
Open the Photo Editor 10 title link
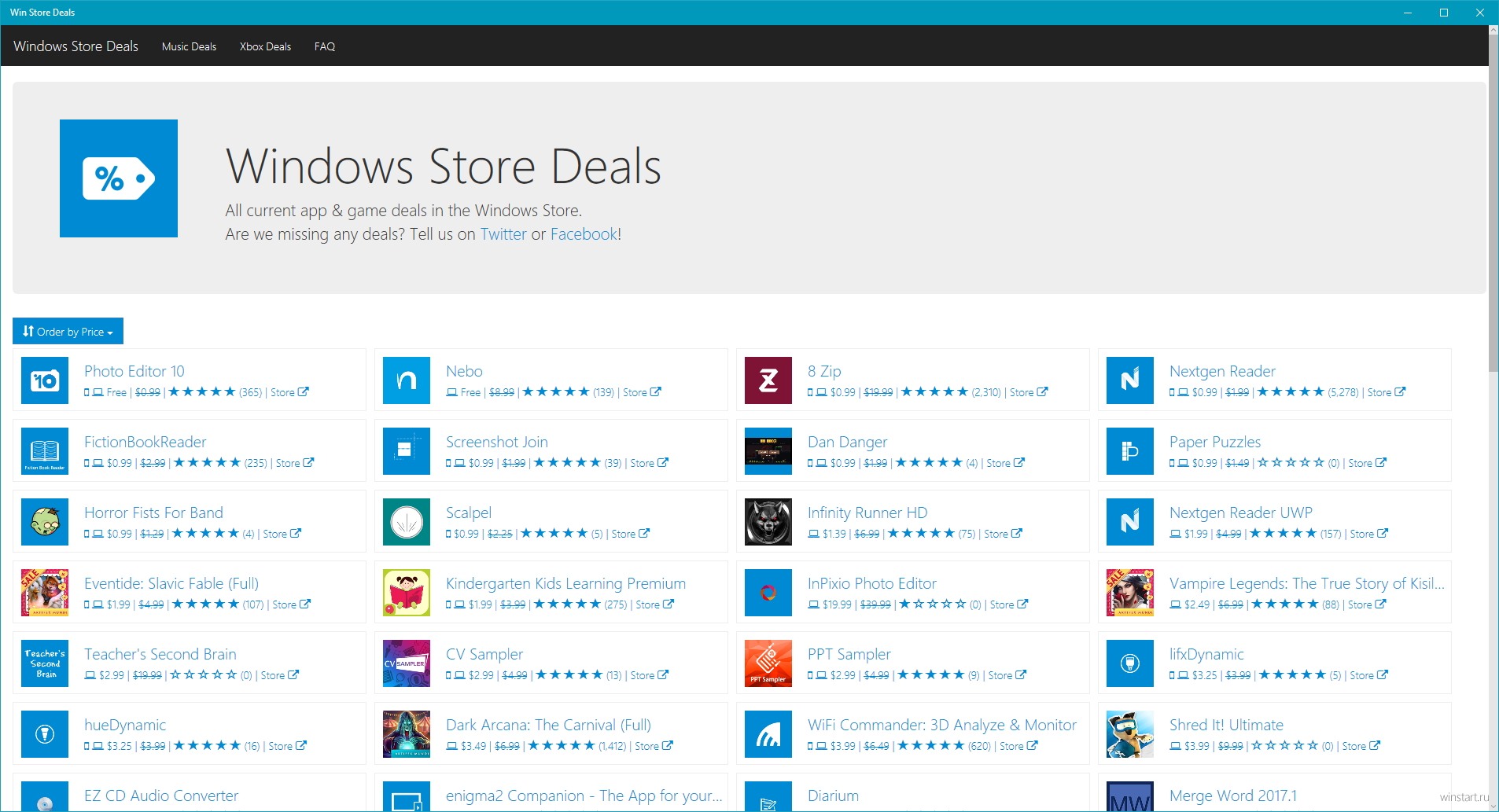[x=134, y=371]
